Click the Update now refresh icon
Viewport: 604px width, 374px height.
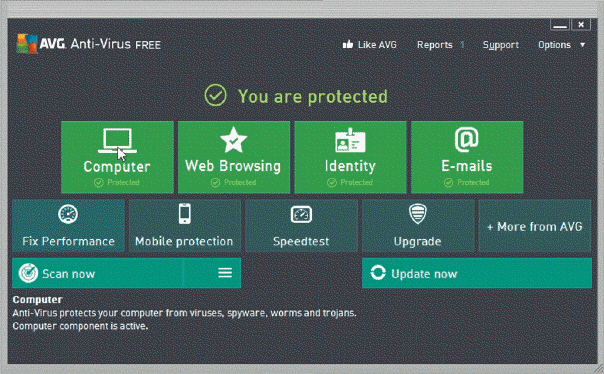point(378,273)
